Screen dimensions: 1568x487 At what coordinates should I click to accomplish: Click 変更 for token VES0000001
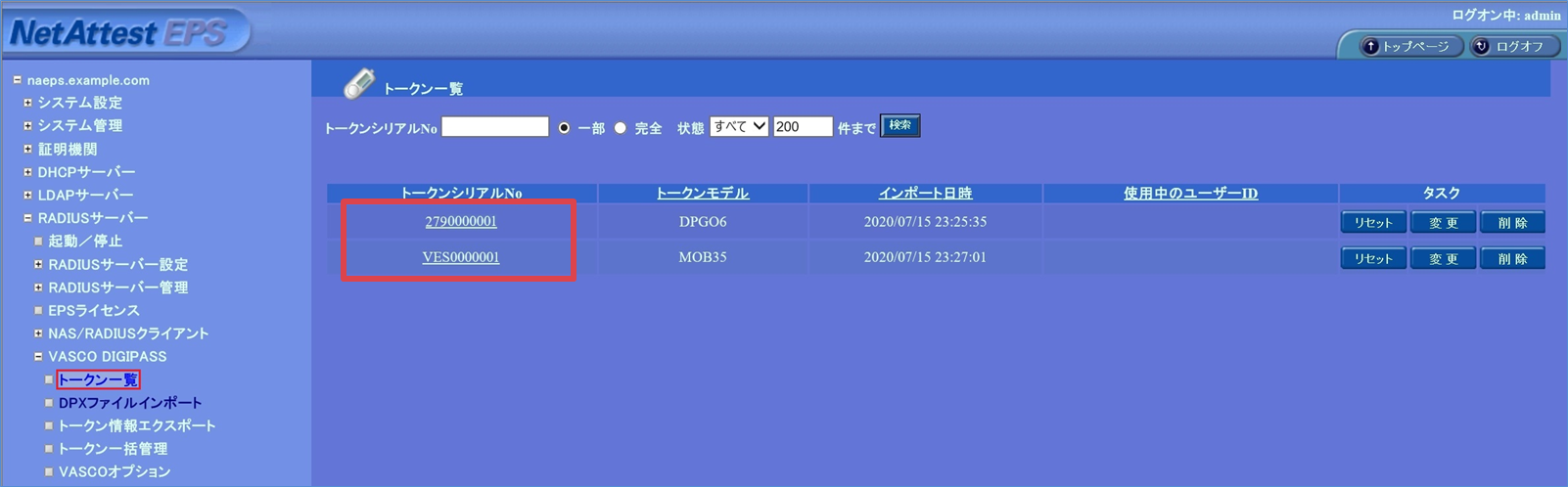click(1443, 258)
